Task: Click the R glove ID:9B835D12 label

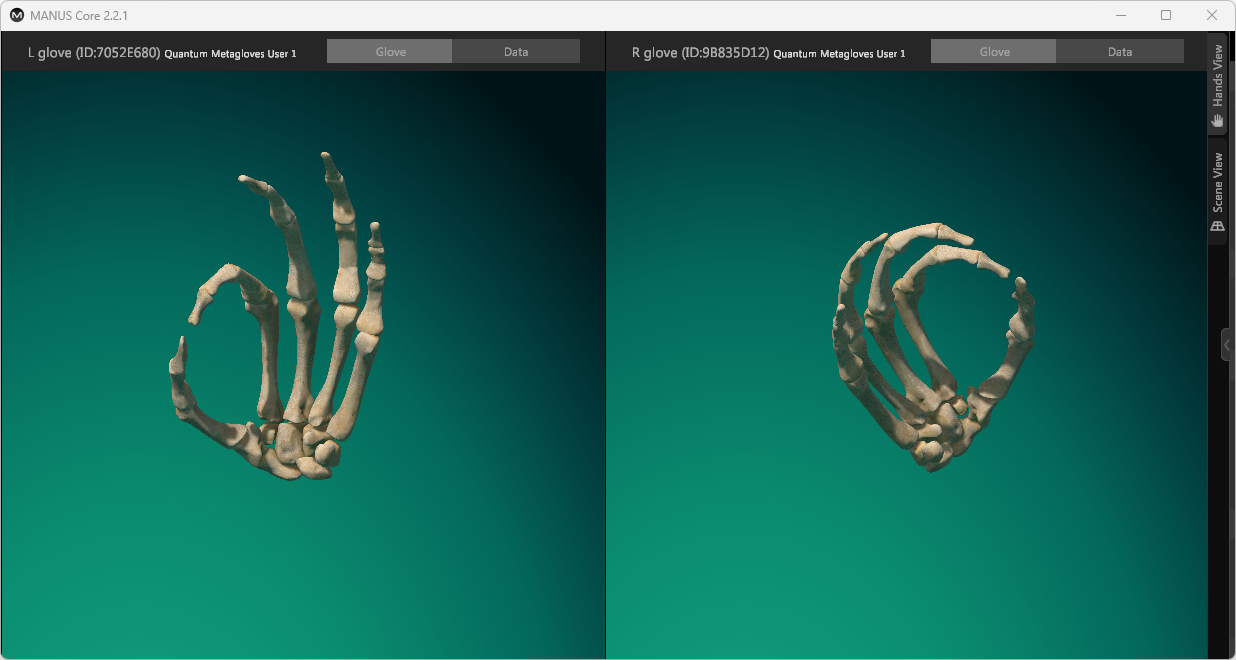Action: pyautogui.click(x=700, y=53)
